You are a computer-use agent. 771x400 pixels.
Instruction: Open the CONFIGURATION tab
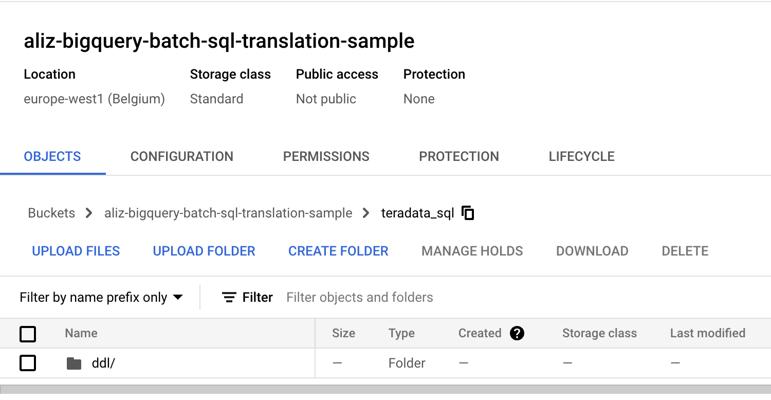181,156
